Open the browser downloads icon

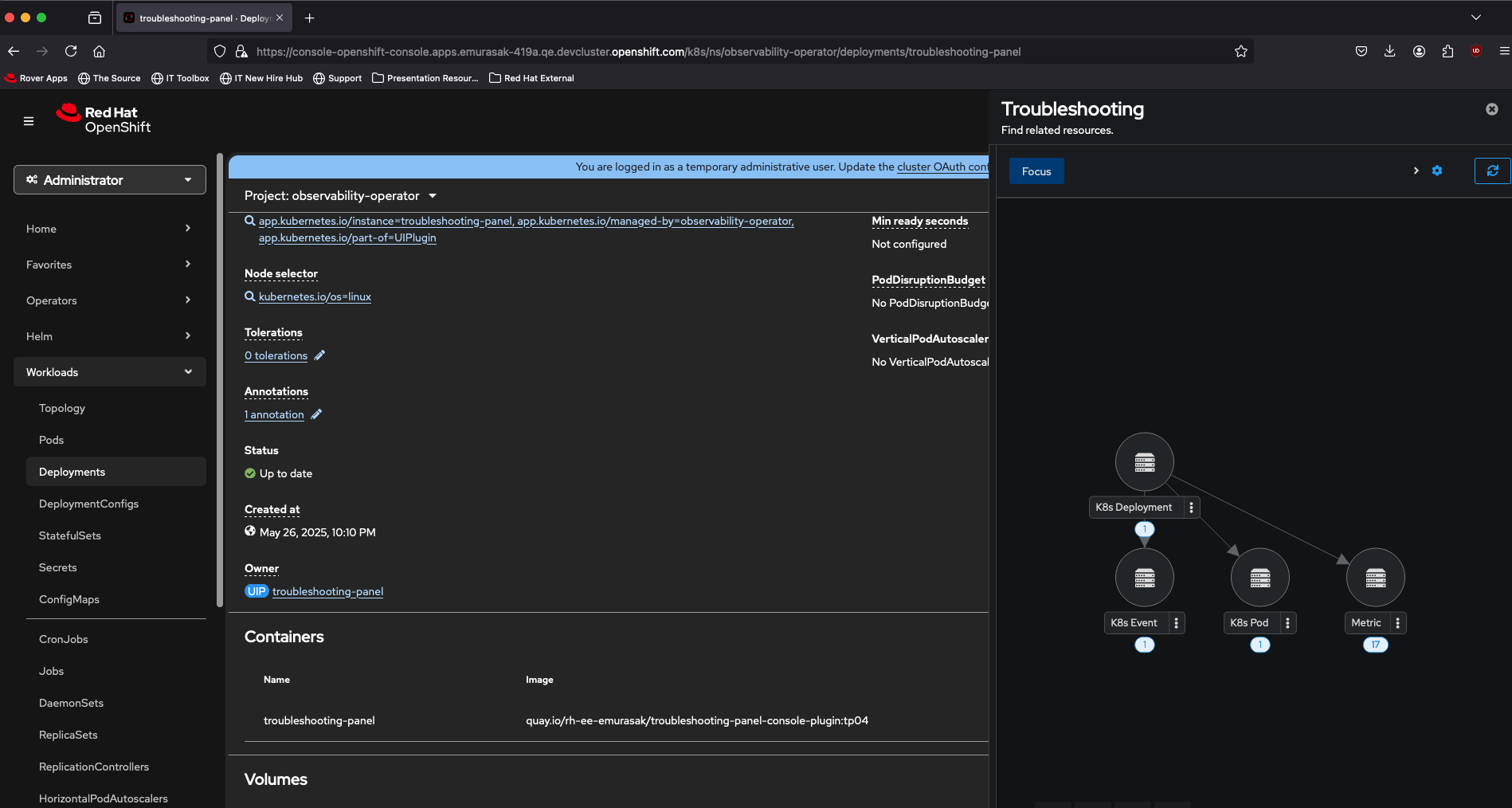(1390, 51)
